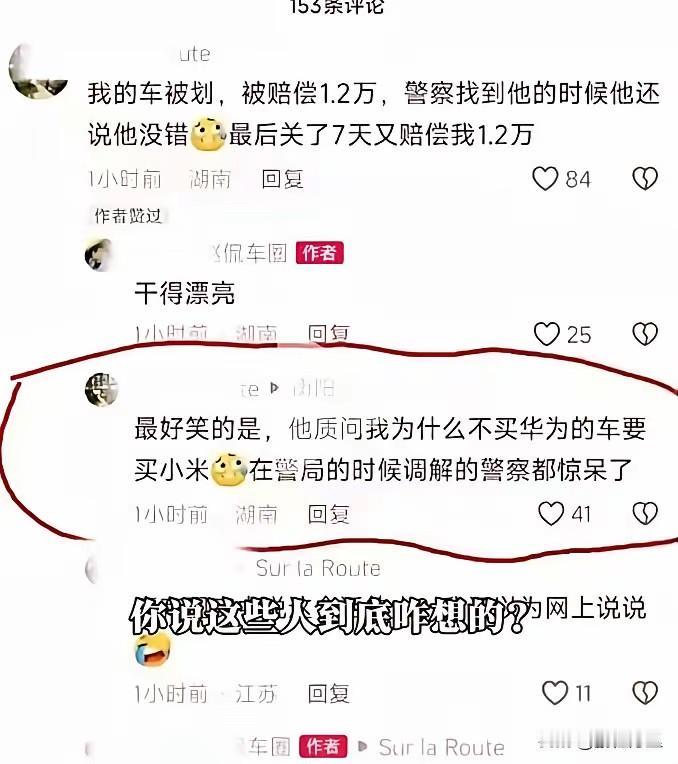
Task: Open top commenter's profile picture
Action: pos(39,72)
